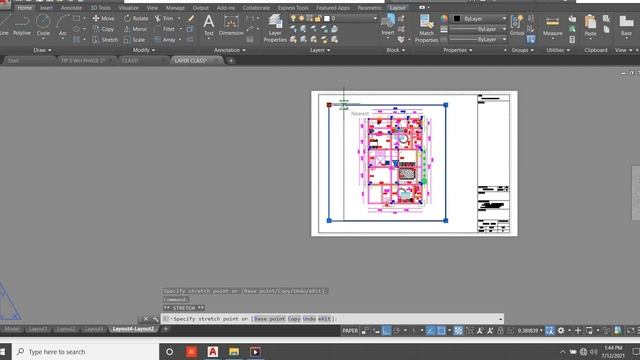Close the command line with X button

pyautogui.click(x=146, y=319)
